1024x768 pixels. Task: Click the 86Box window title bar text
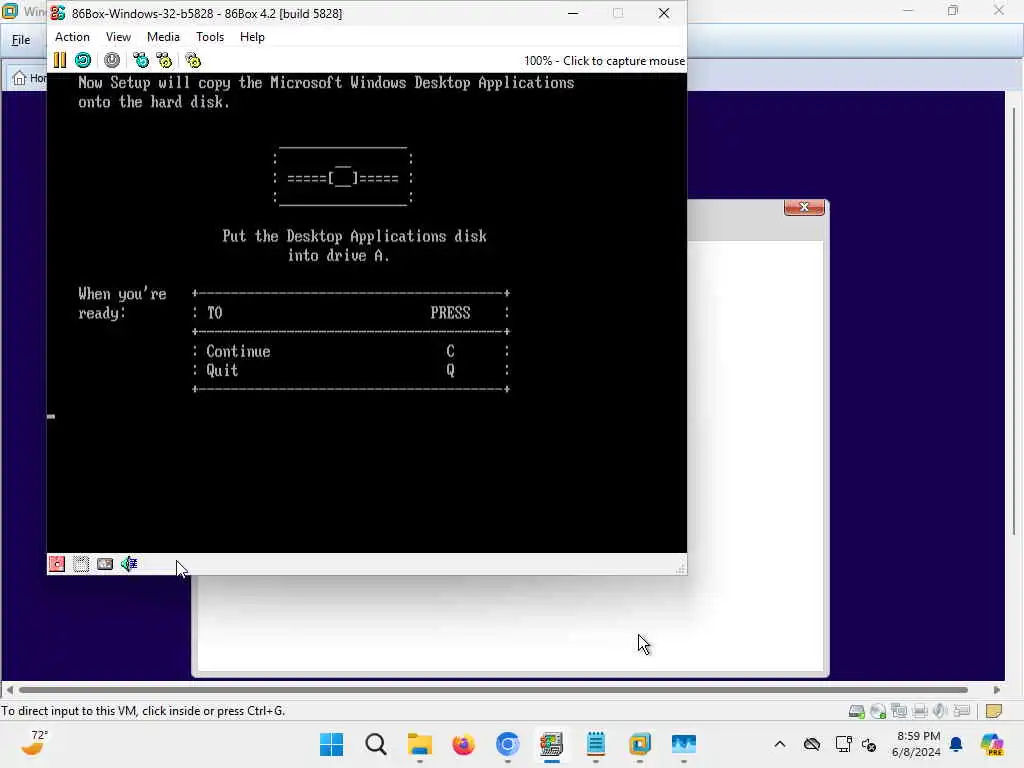(x=207, y=14)
